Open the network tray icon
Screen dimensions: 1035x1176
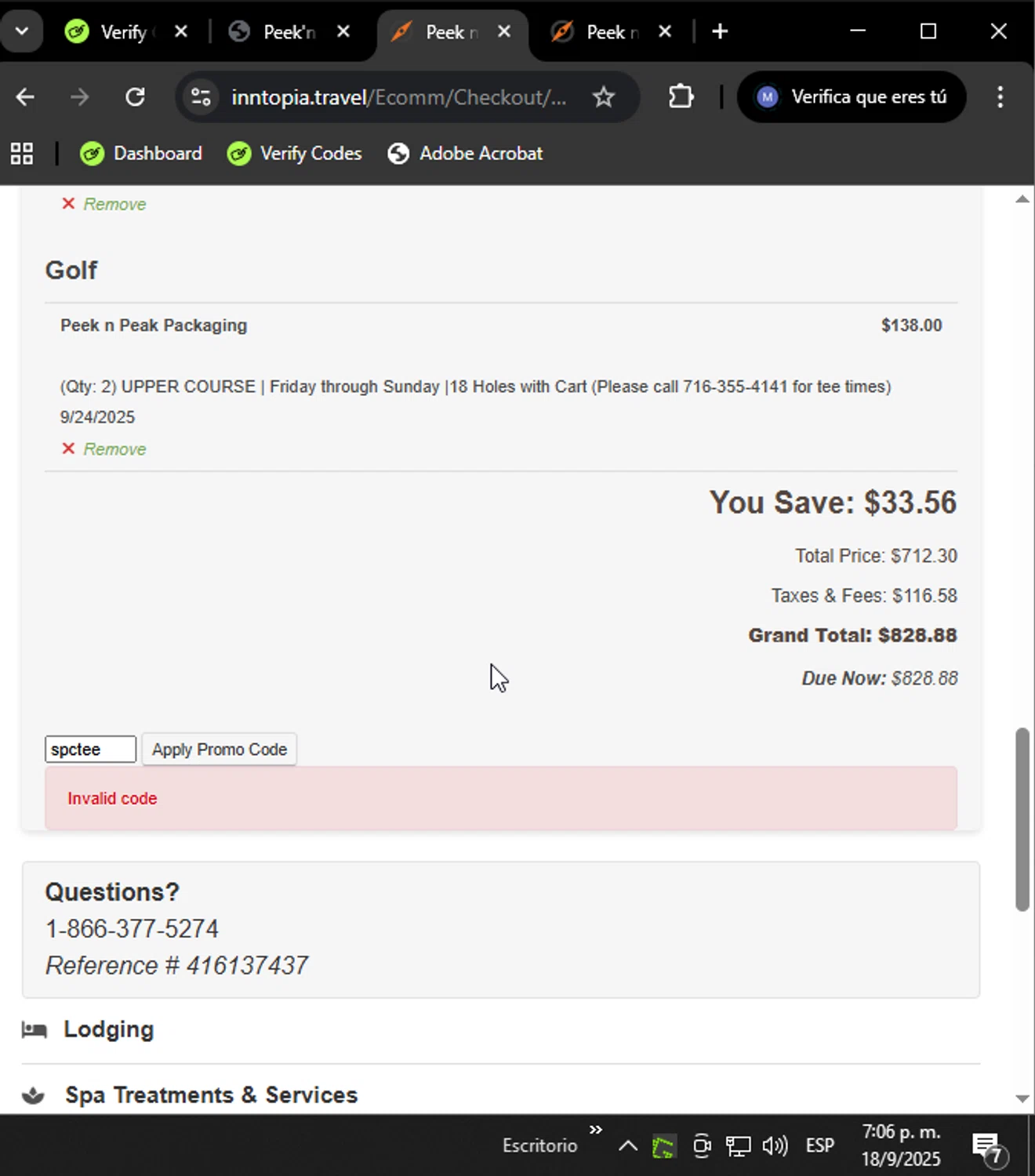point(738,1146)
